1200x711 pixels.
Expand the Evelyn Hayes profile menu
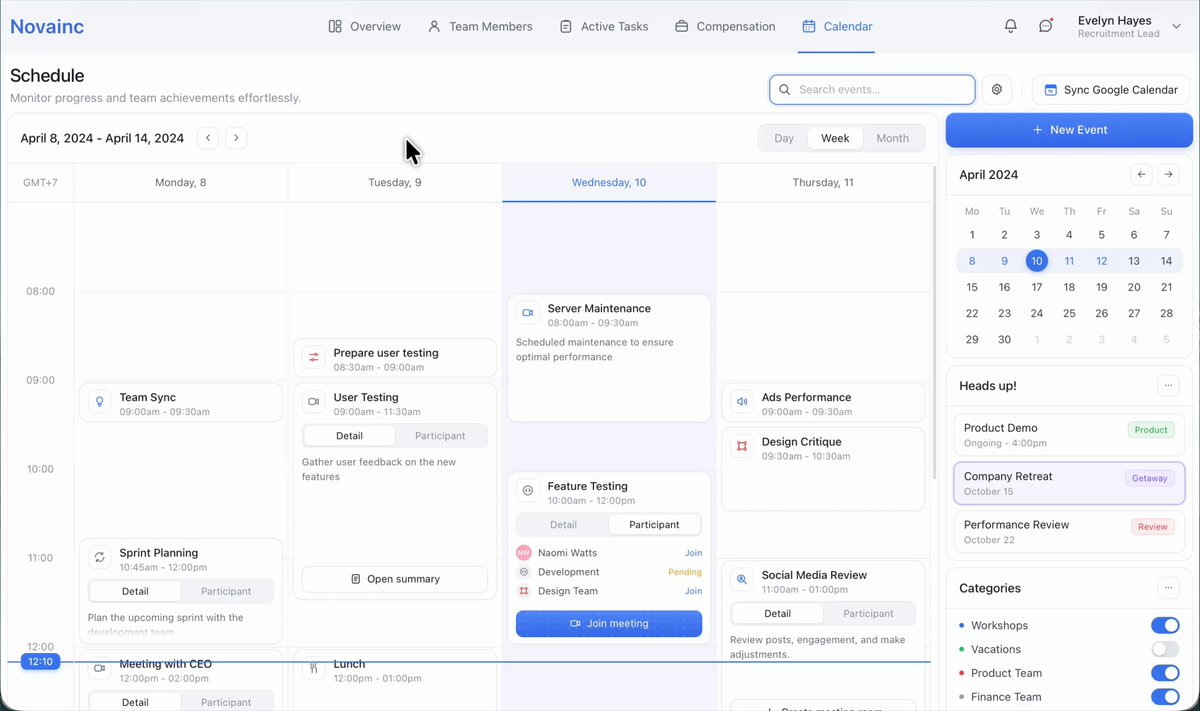coord(1176,27)
